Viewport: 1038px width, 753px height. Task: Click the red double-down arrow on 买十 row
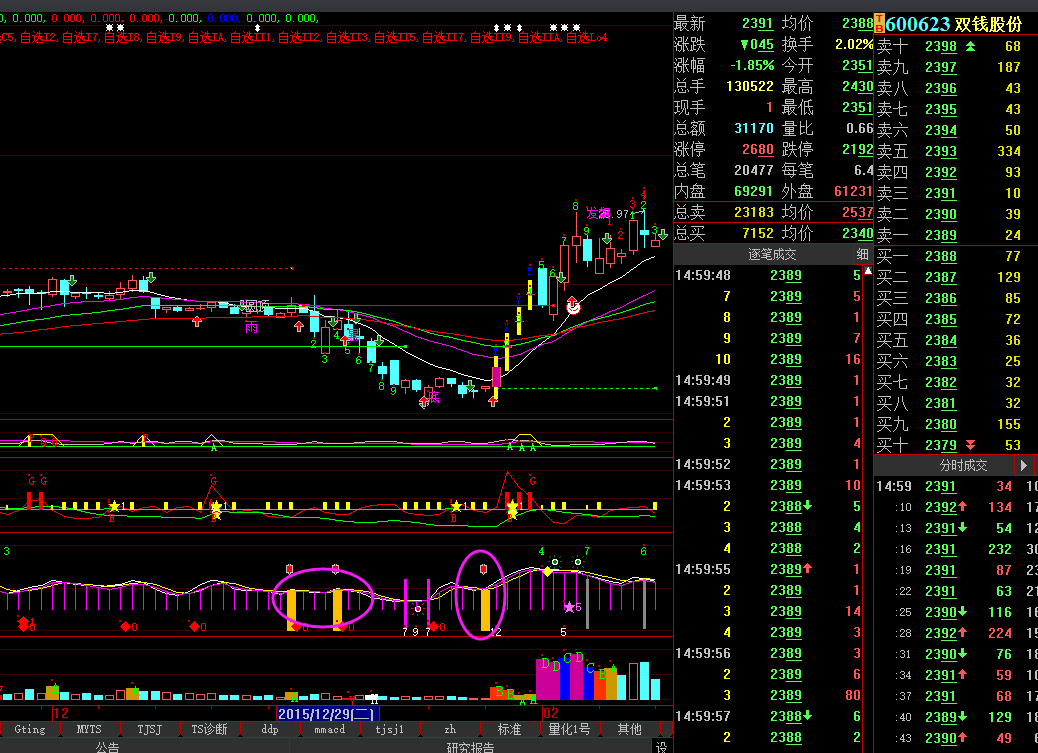[970, 444]
